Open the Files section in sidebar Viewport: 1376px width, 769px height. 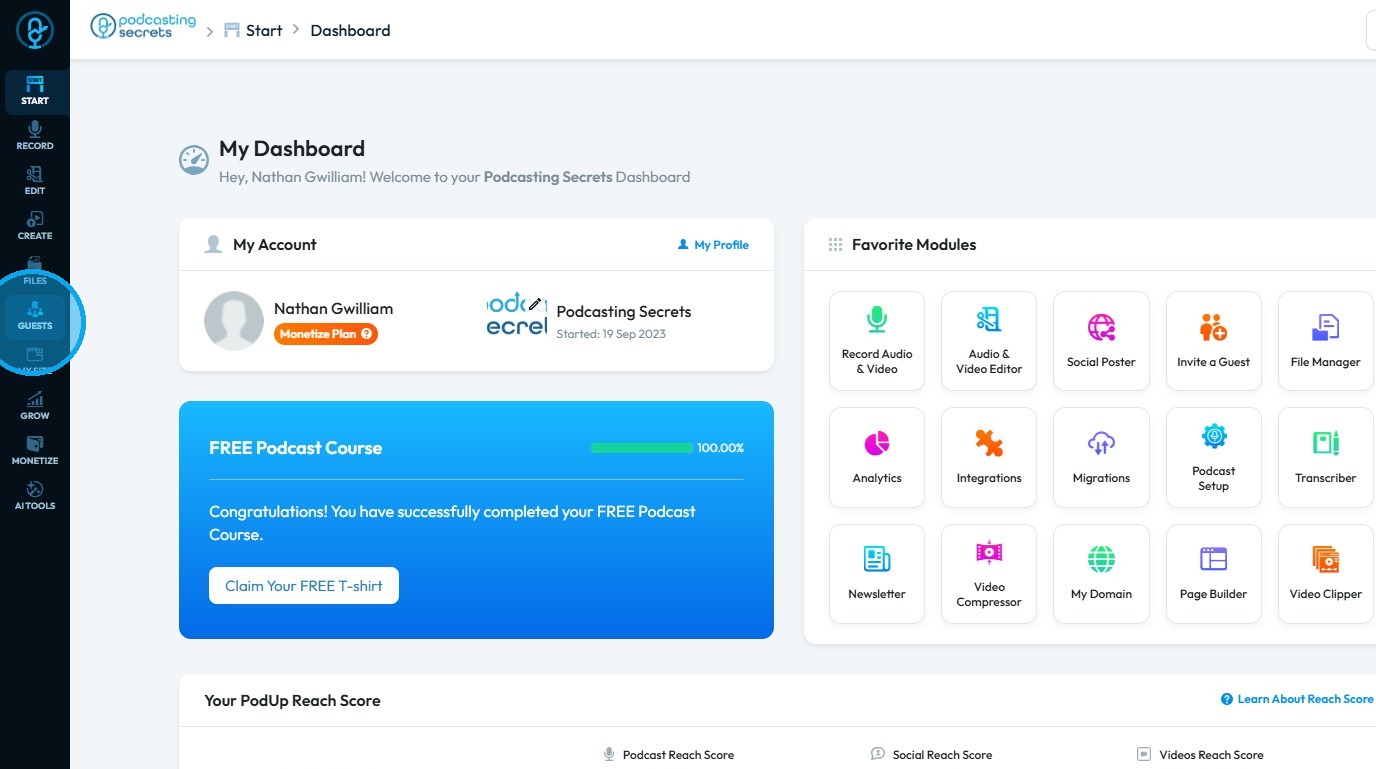point(35,271)
